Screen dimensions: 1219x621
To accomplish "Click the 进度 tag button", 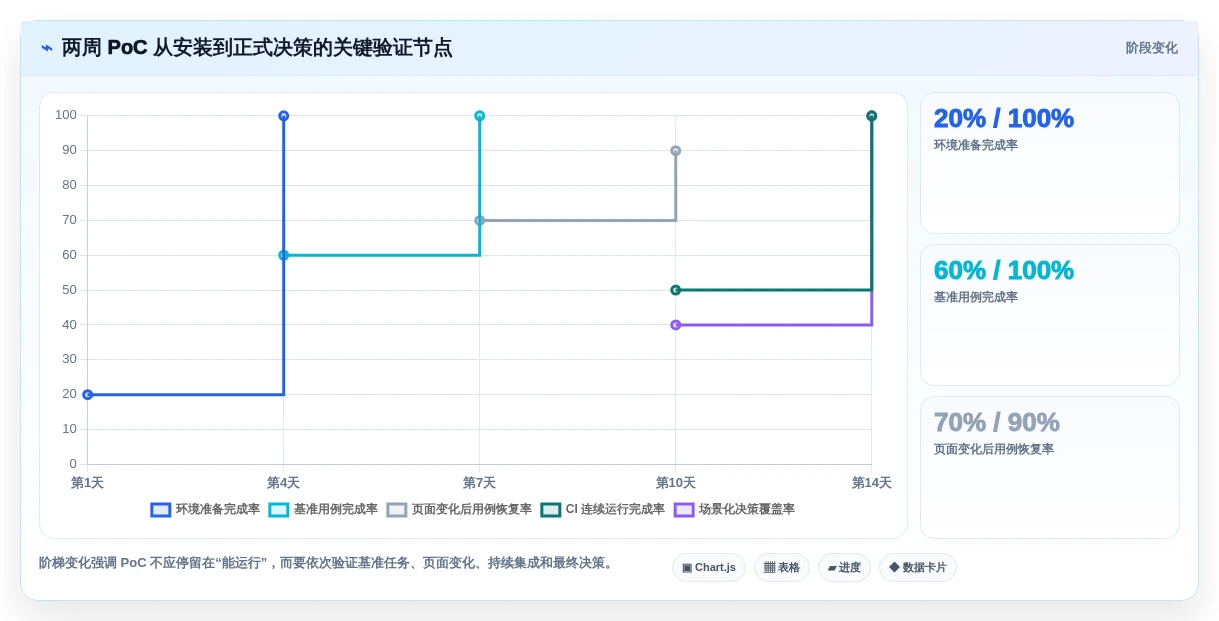I will click(844, 568).
